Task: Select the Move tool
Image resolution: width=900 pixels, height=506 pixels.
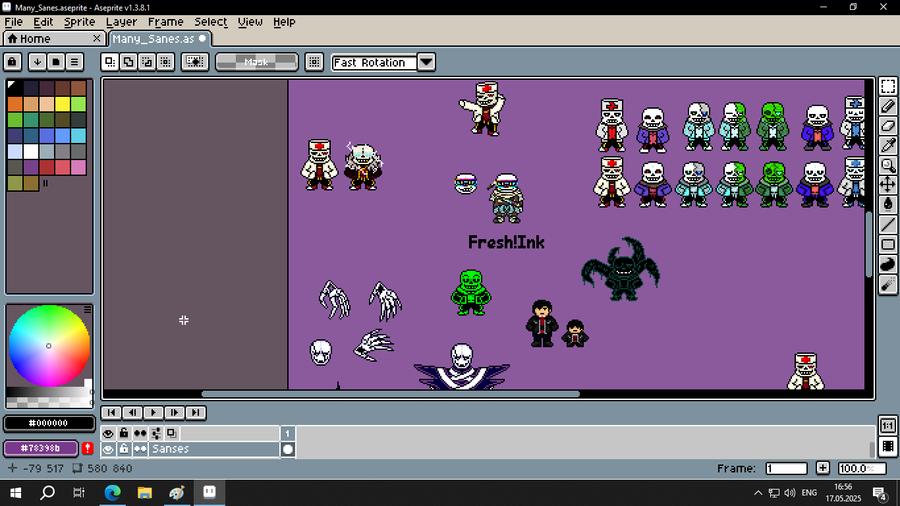Action: pyautogui.click(x=887, y=185)
